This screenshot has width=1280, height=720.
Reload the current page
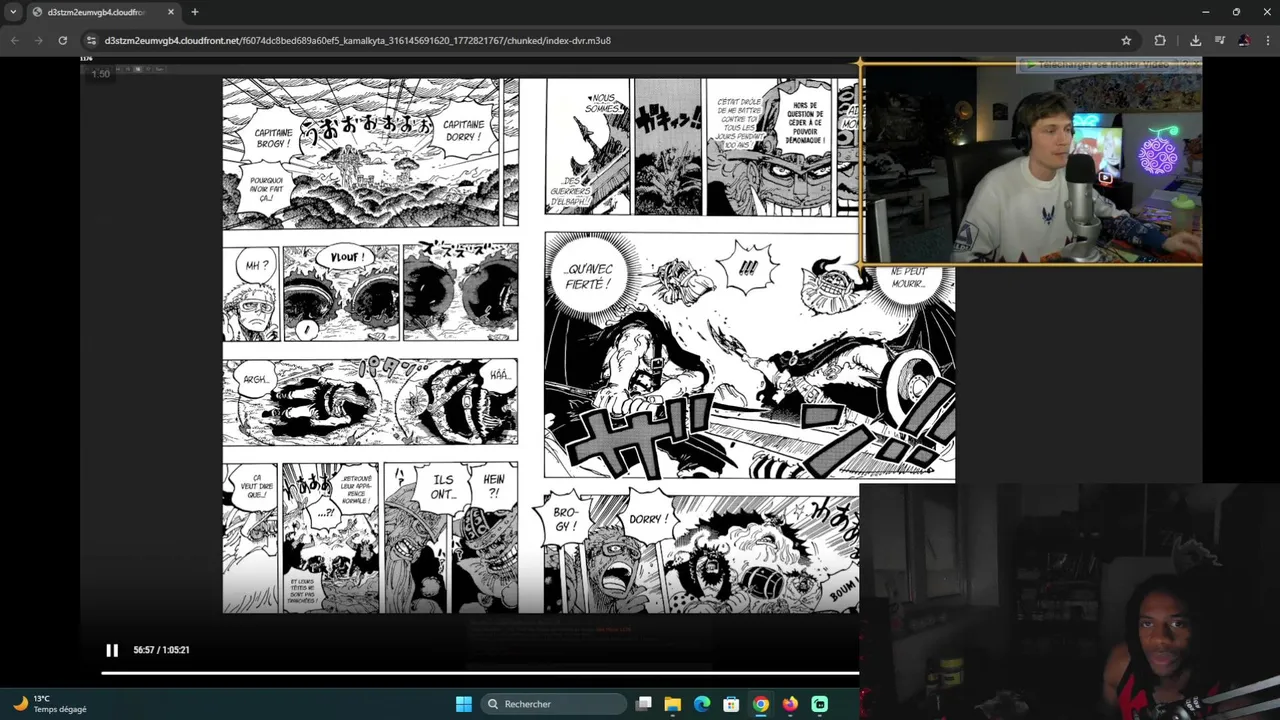[x=63, y=40]
